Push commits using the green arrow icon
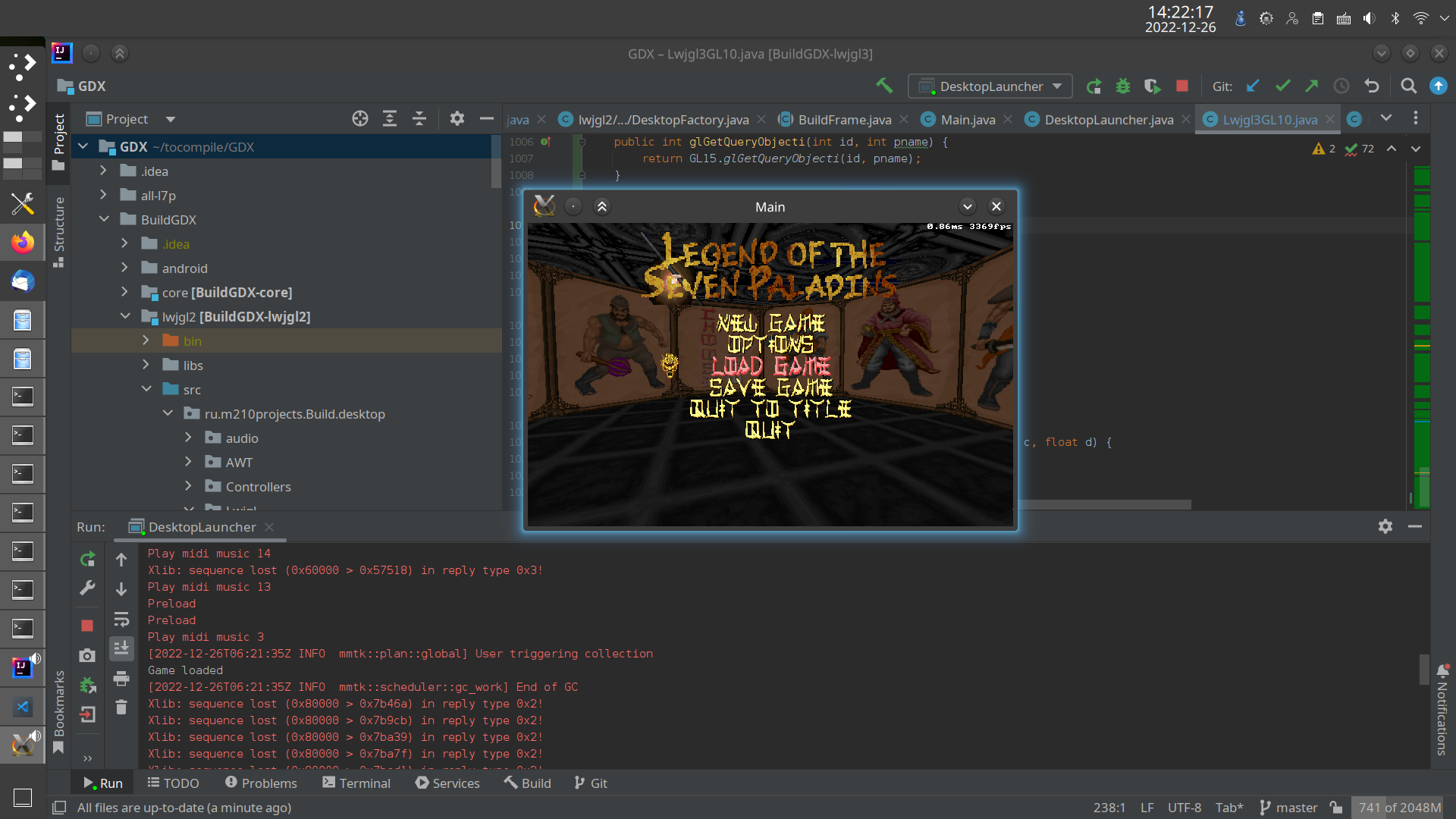This screenshot has height=819, width=1456. (1312, 86)
